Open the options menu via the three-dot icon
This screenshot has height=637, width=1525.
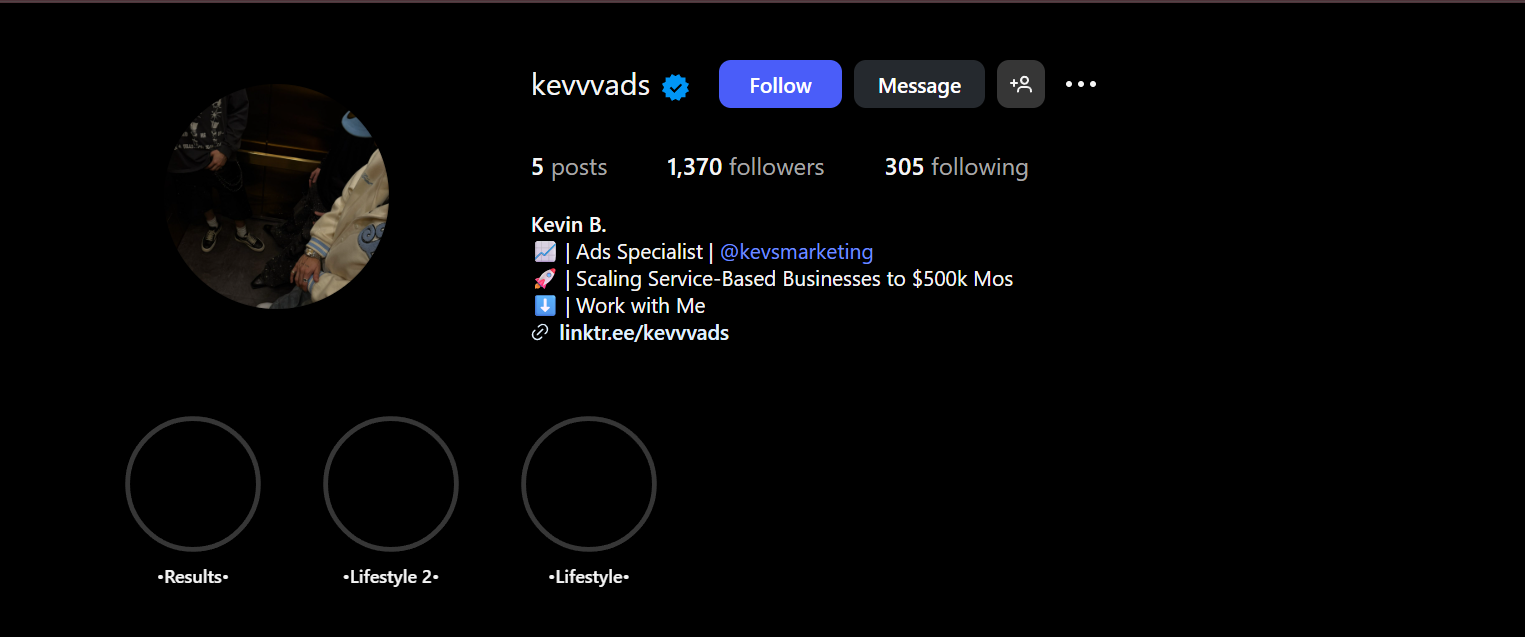1080,84
